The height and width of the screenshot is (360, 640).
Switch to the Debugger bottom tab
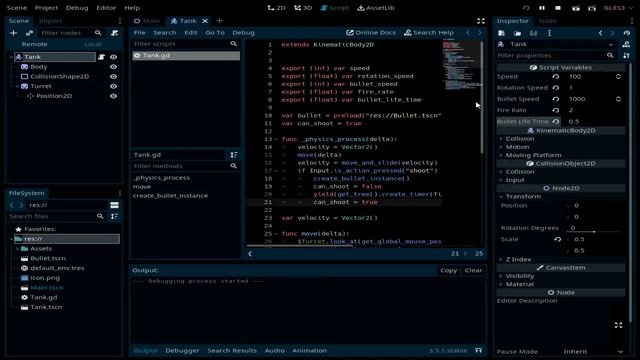pos(182,351)
